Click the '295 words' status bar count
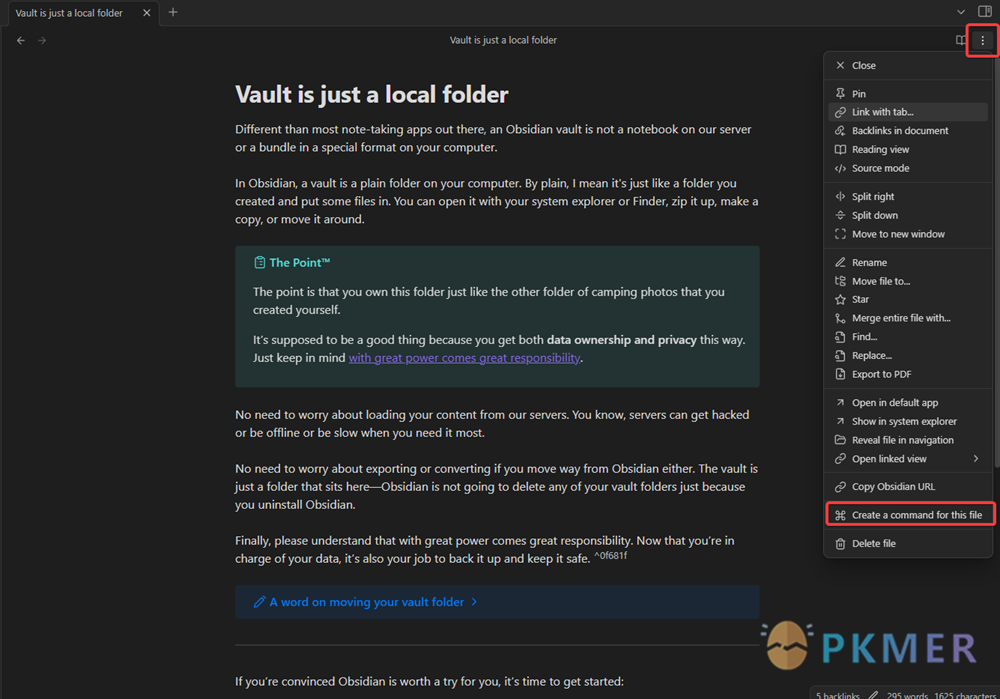 [908, 694]
